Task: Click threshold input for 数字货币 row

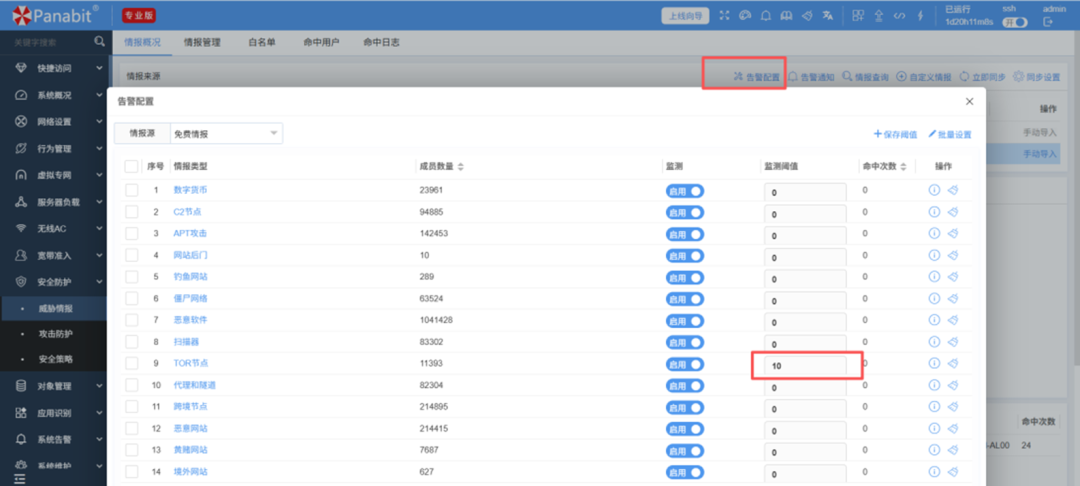Action: [805, 193]
